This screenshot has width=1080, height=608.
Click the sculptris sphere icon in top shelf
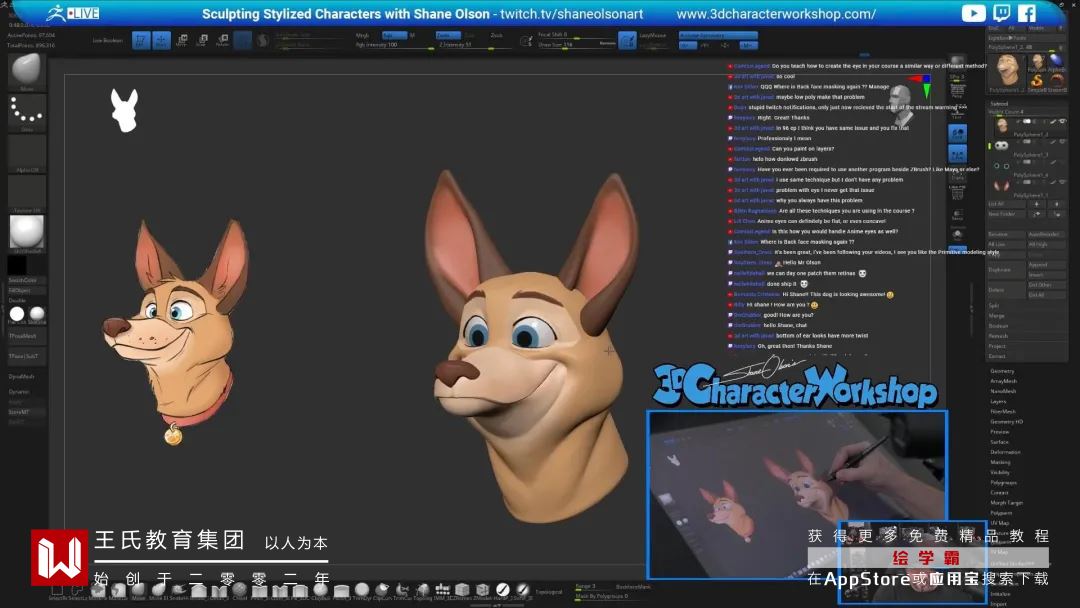(262, 41)
